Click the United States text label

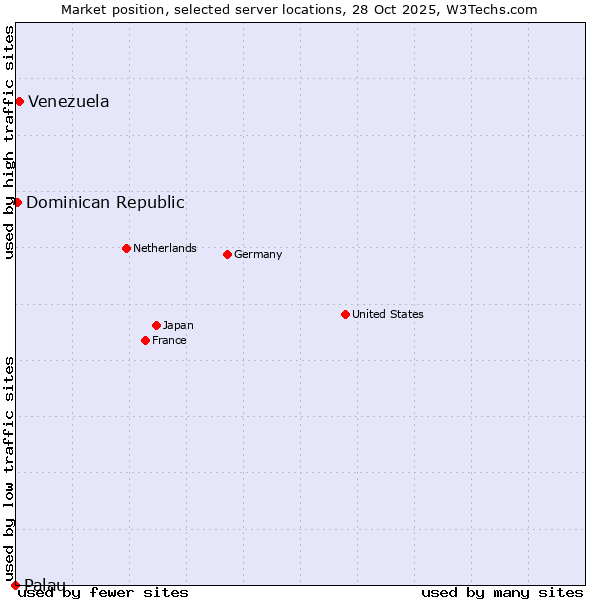coord(387,314)
